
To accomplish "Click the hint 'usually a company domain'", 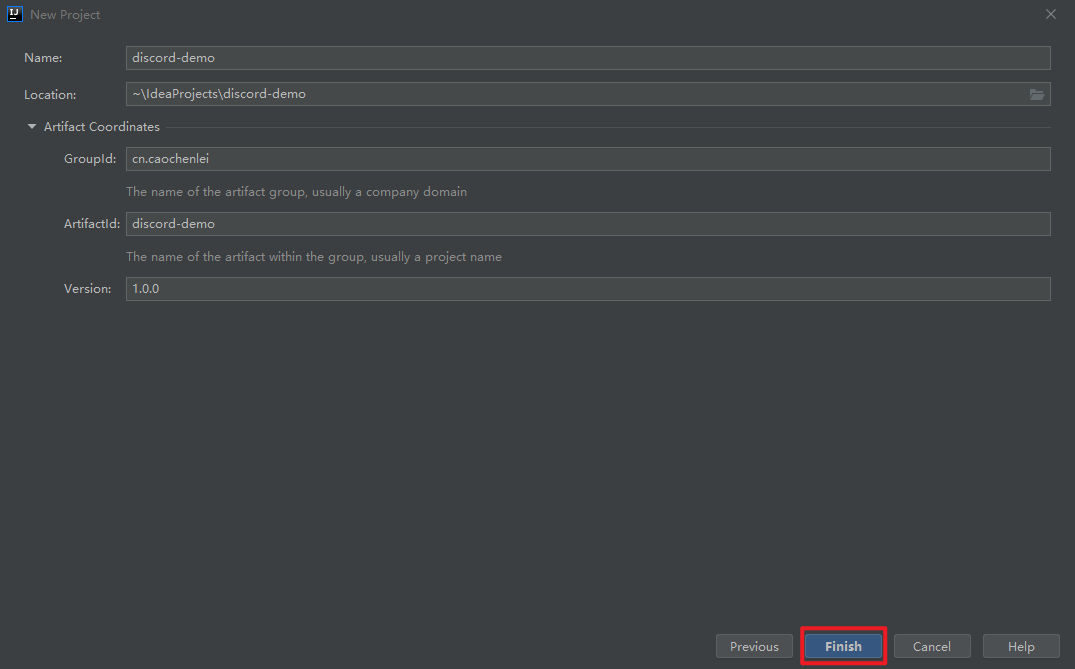I will [x=389, y=192].
